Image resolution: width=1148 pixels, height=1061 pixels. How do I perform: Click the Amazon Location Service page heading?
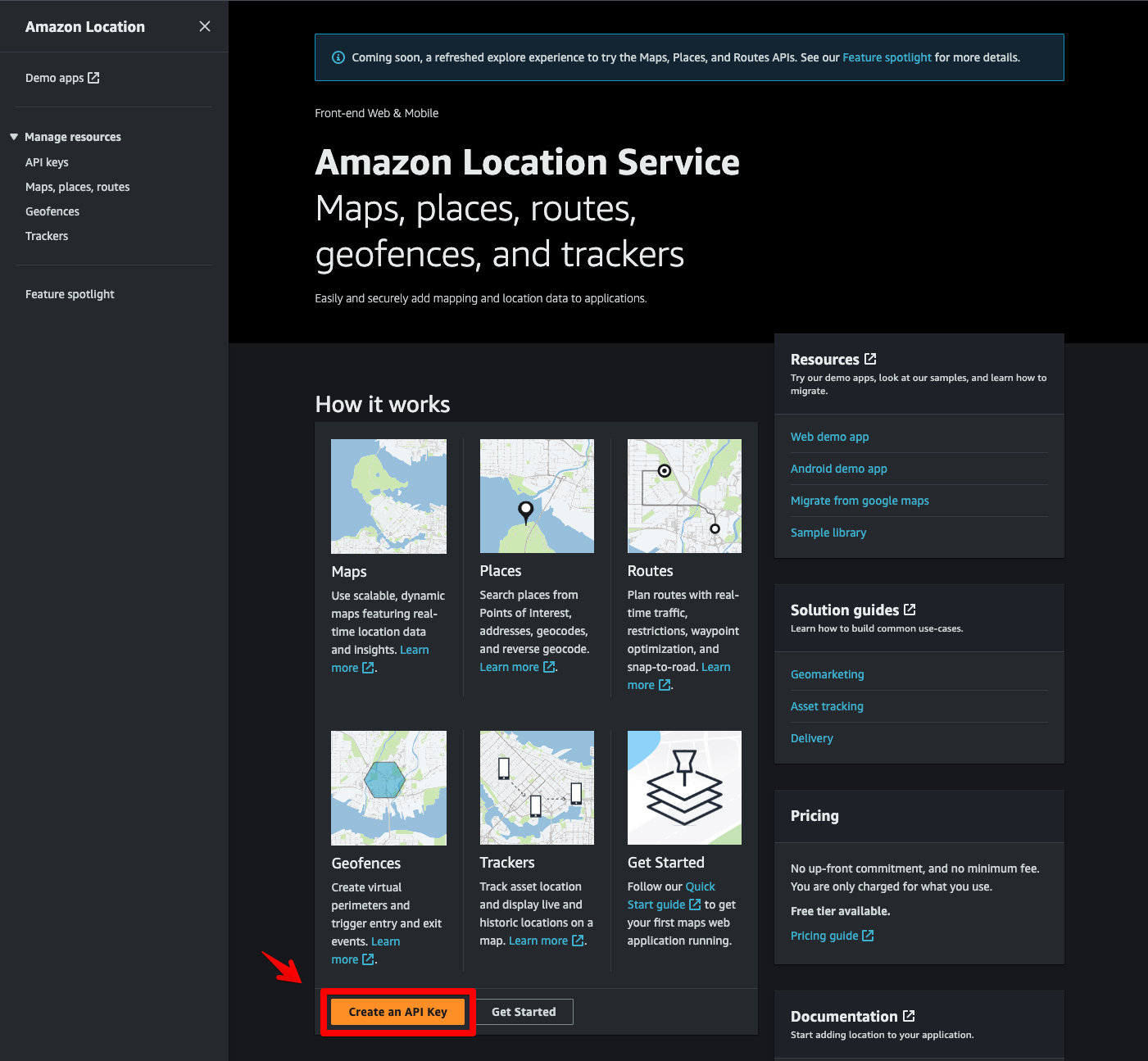pyautogui.click(x=528, y=162)
